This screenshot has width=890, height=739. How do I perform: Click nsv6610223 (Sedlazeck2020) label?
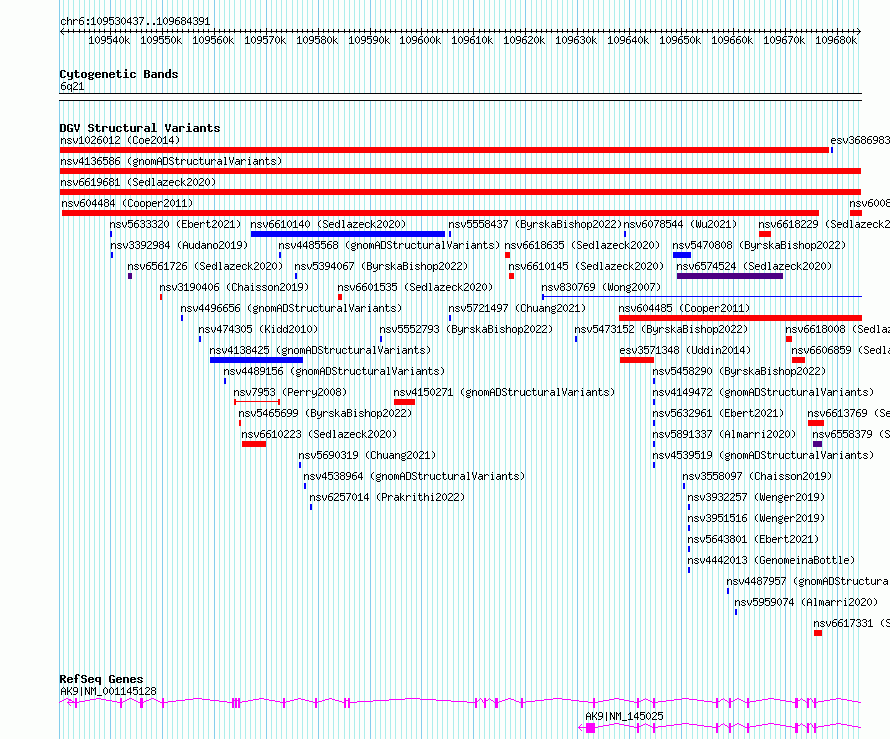319,434
